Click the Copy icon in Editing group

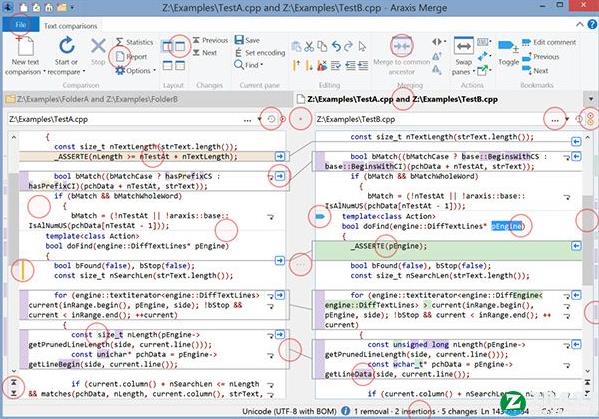tap(322, 47)
